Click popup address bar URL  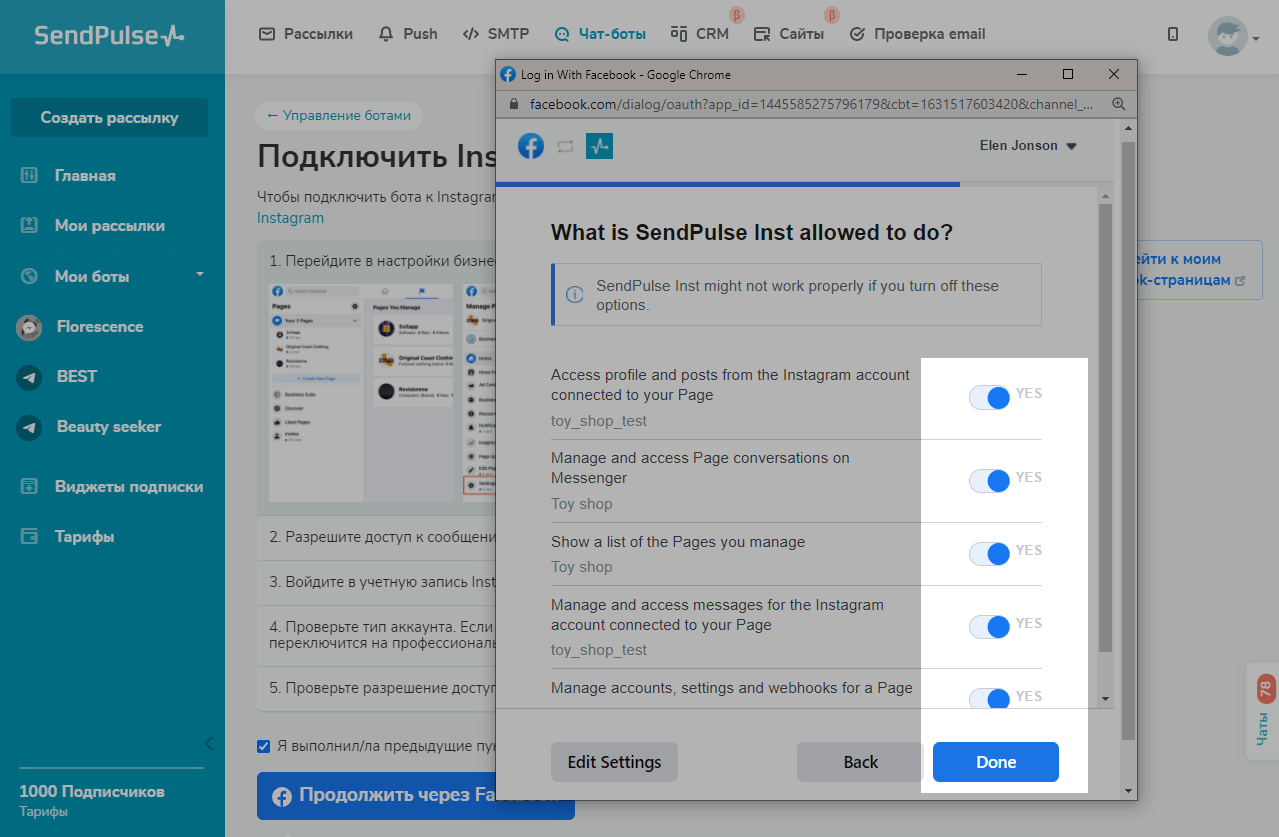[811, 103]
